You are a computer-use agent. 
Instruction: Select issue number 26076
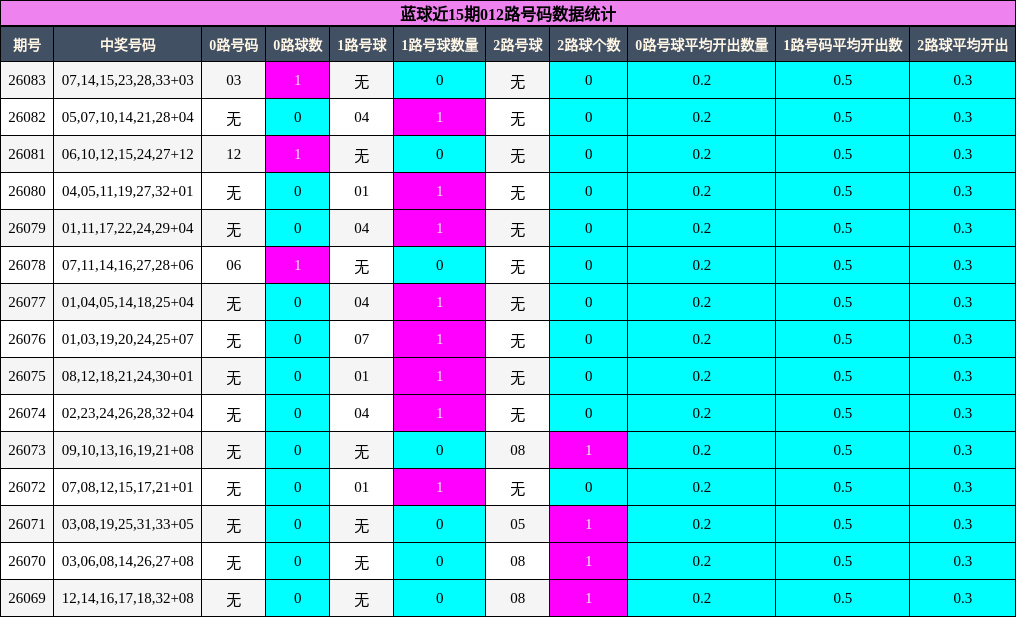point(27,339)
